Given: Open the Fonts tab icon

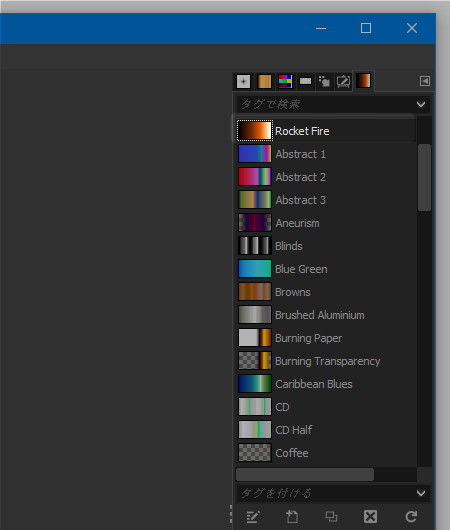Looking at the screenshot, I should [305, 81].
